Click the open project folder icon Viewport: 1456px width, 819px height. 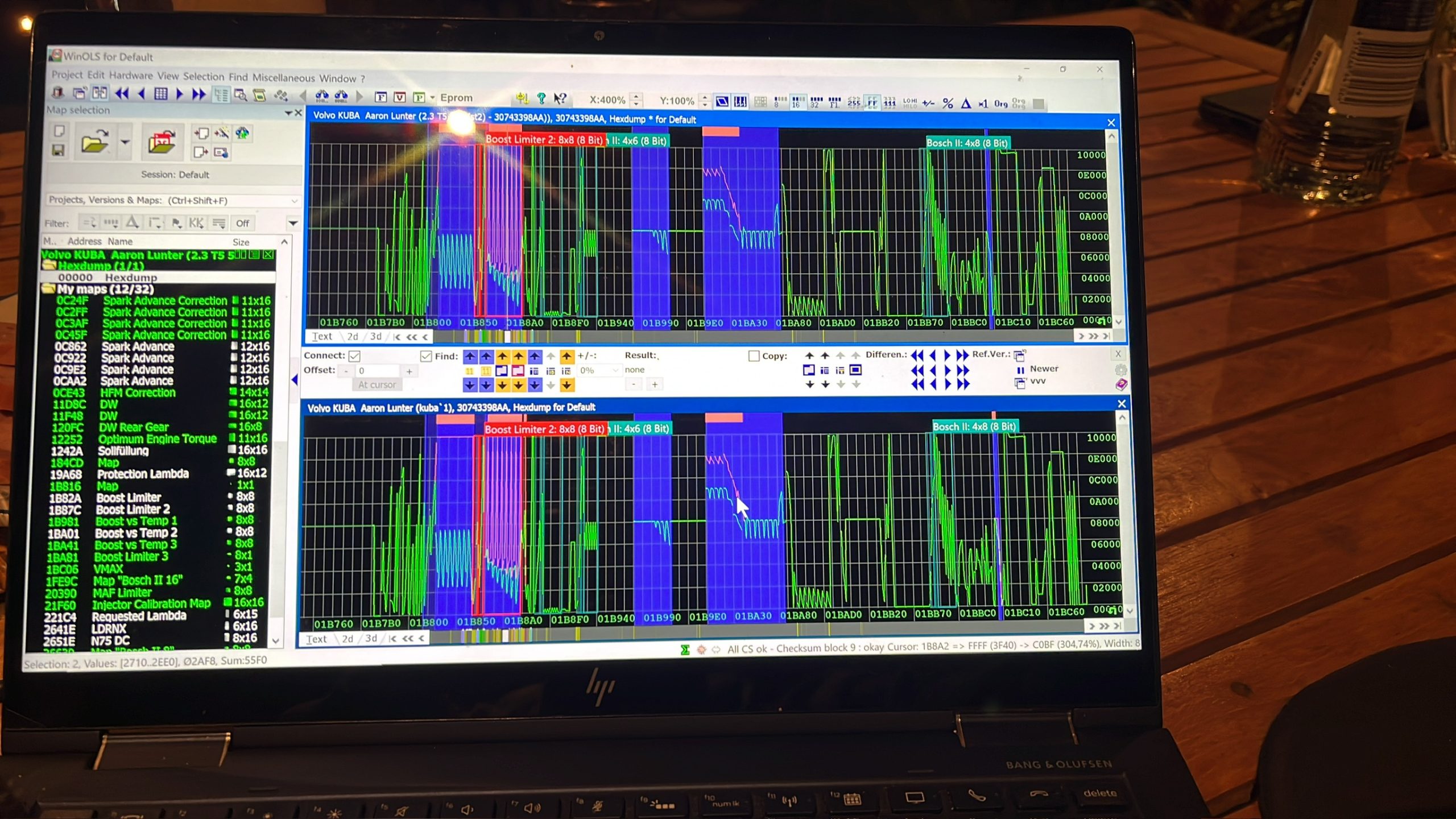(95, 140)
